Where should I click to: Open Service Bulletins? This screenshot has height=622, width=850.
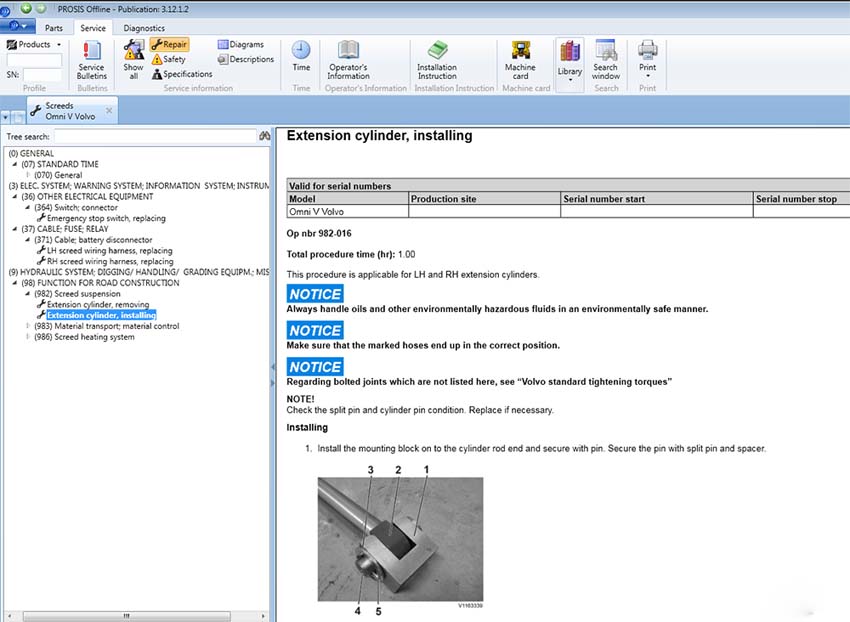coord(92,61)
